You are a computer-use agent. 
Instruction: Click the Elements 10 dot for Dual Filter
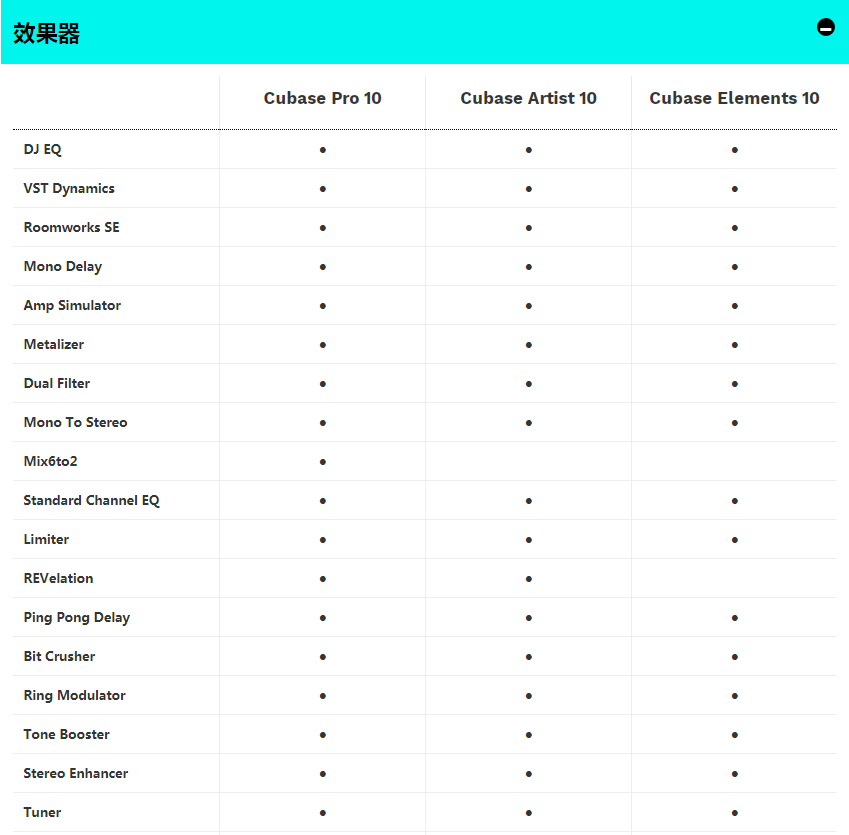(x=735, y=384)
